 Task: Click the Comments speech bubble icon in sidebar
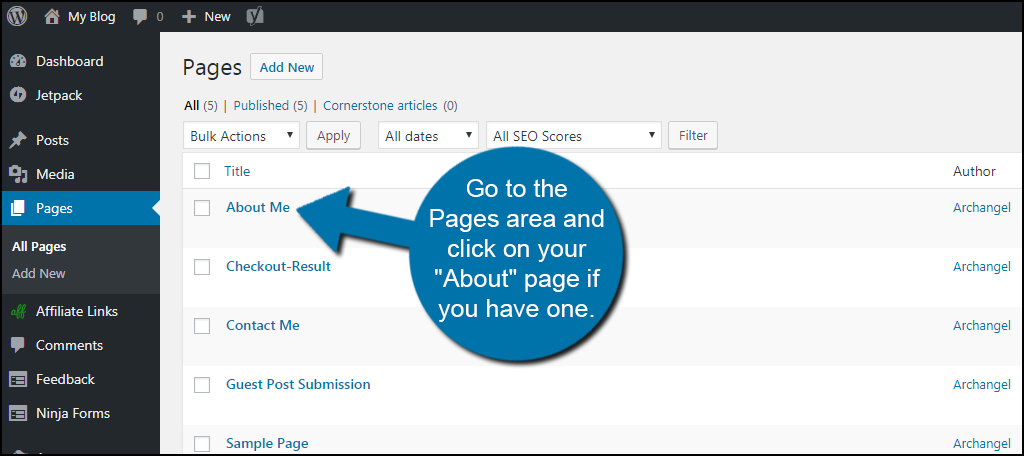[x=18, y=346]
